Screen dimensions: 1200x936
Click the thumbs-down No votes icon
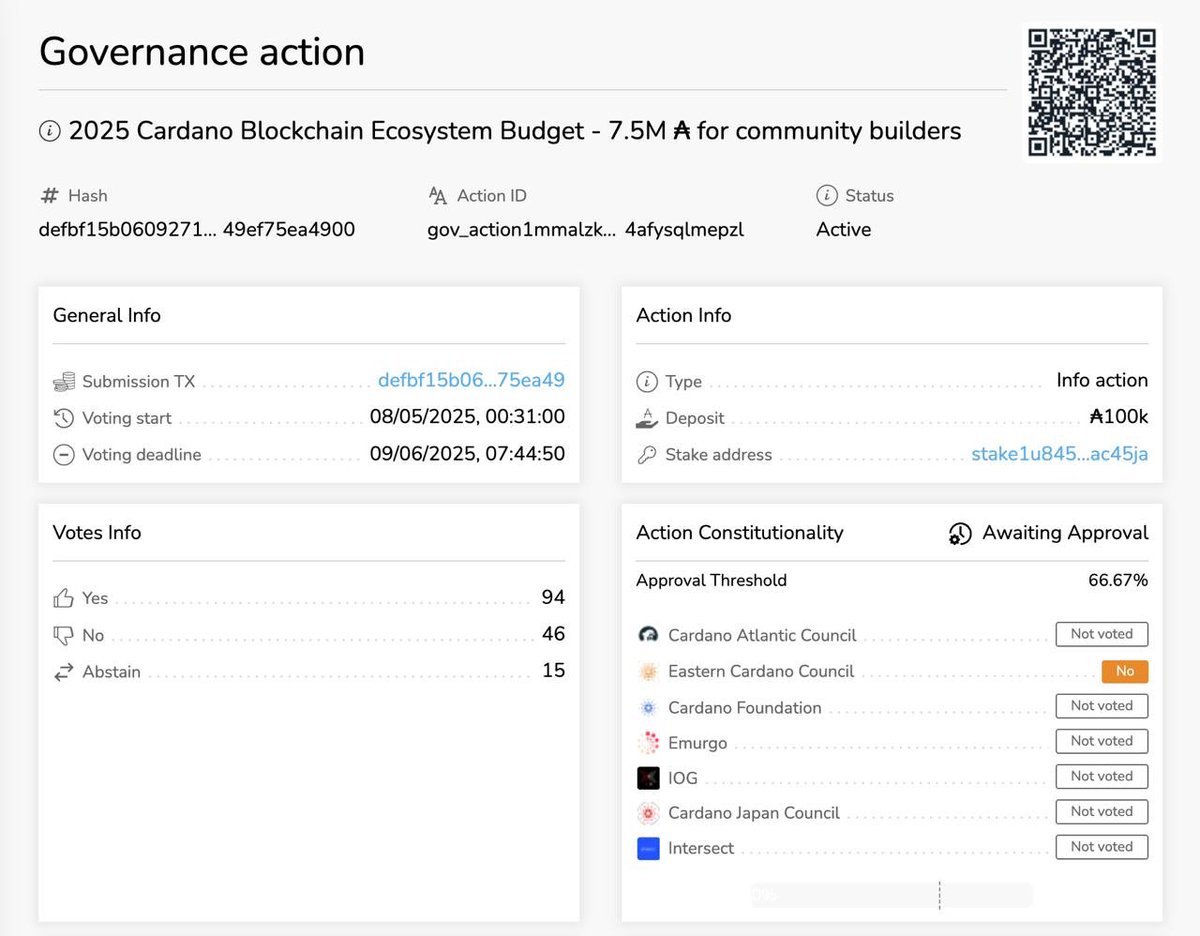tap(64, 635)
